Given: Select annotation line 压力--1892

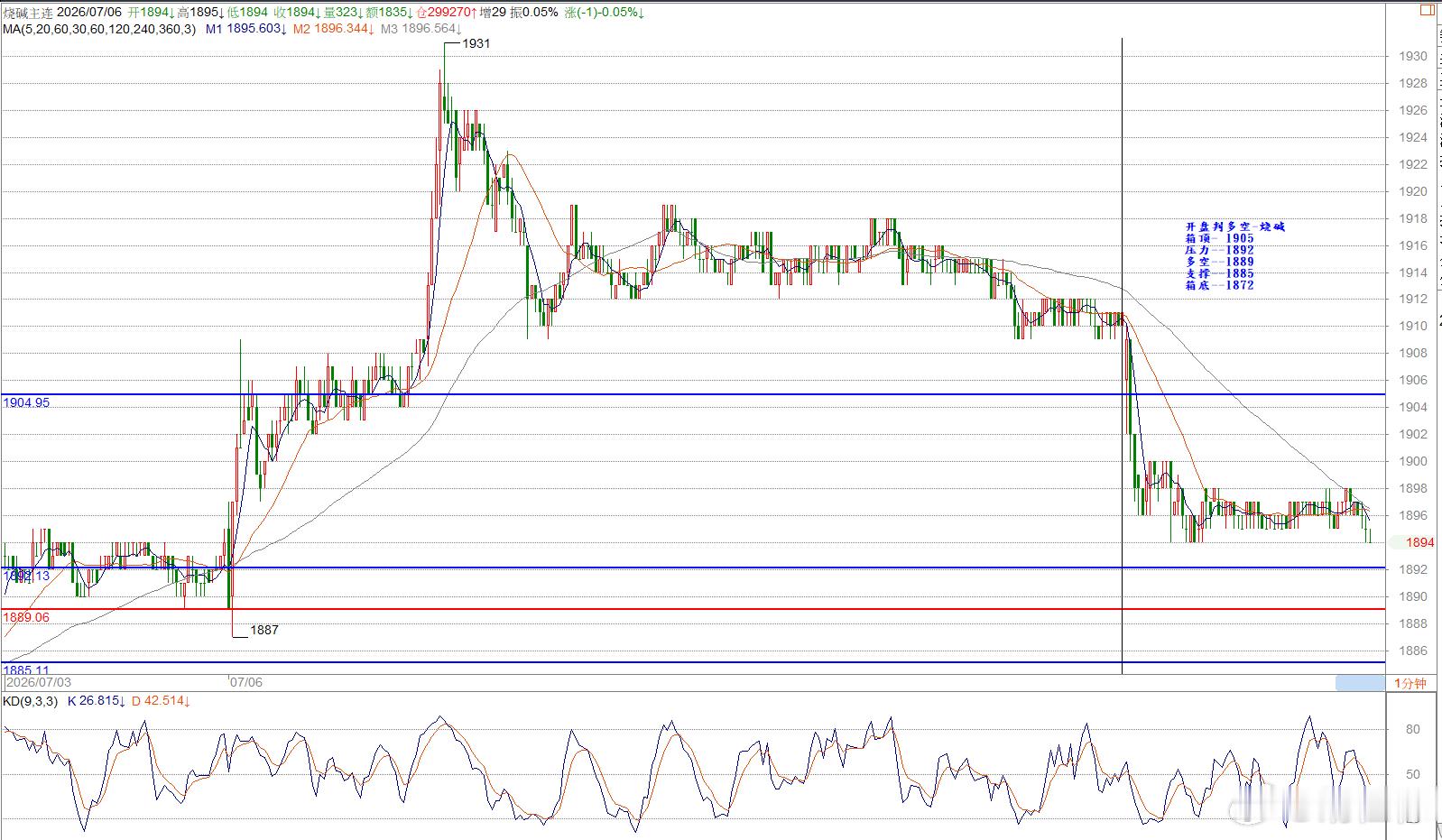Looking at the screenshot, I should 1220,250.
